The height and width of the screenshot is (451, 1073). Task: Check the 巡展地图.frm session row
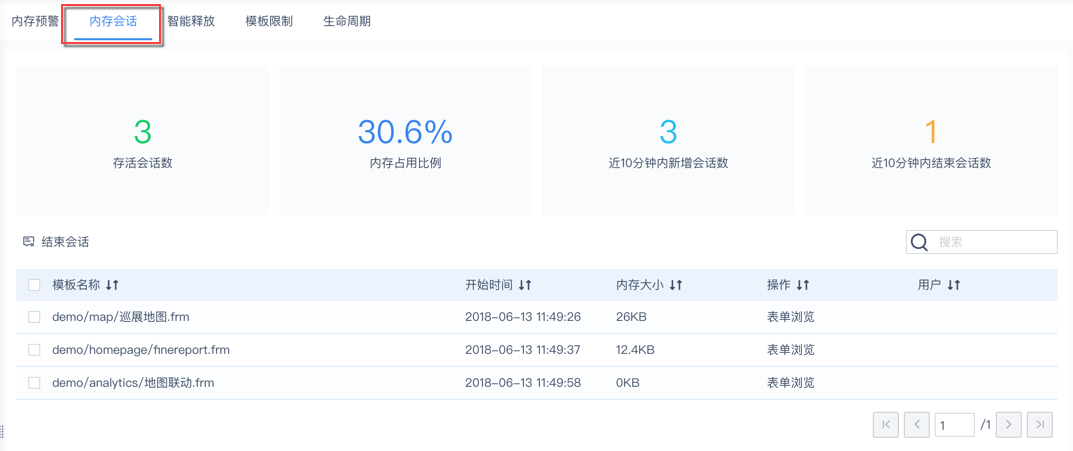[34, 317]
